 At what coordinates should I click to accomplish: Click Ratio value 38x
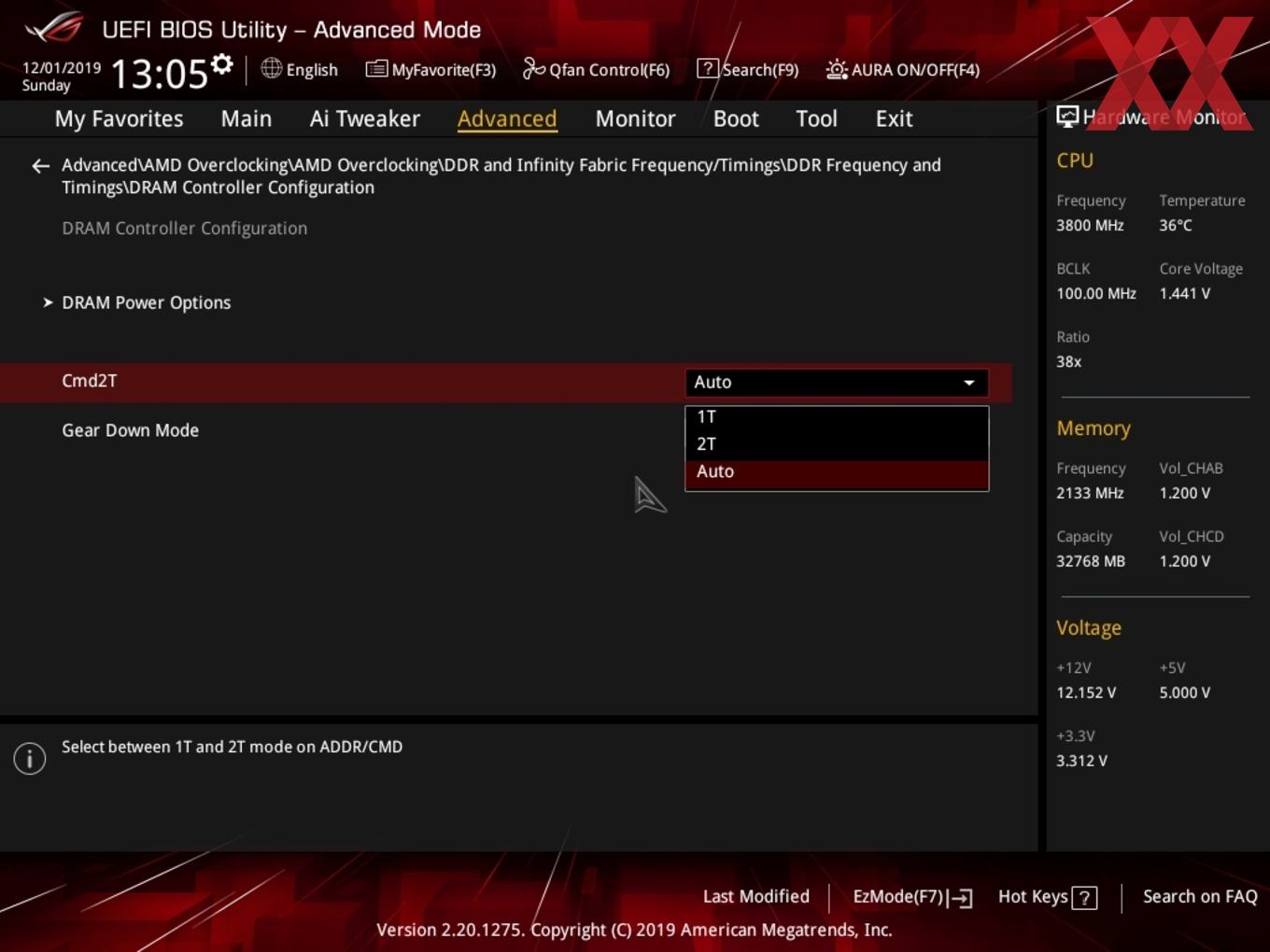1068,362
